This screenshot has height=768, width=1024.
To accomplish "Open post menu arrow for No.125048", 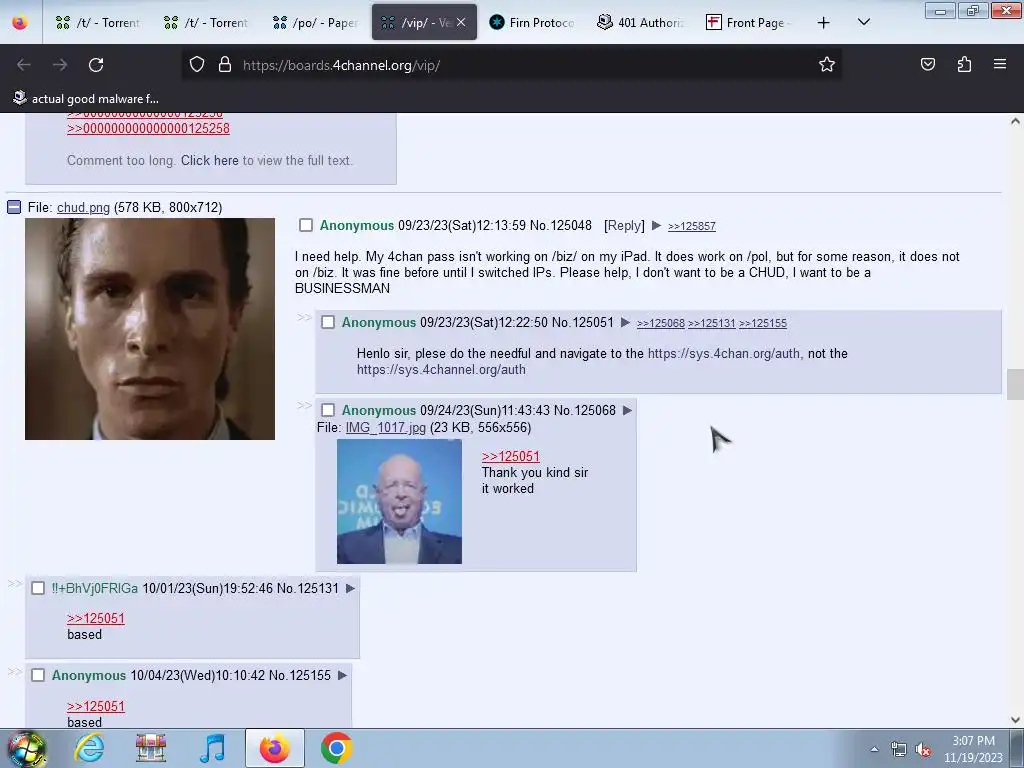I will 656,225.
